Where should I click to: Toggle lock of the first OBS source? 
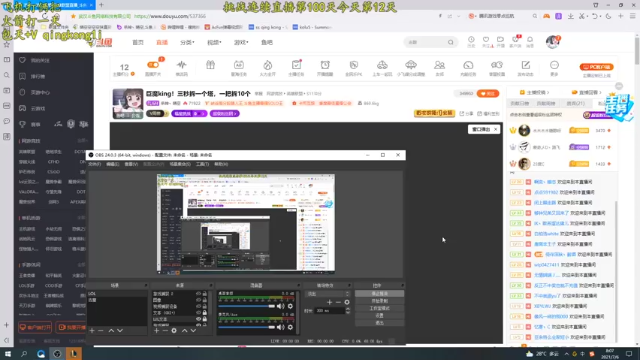(204, 293)
